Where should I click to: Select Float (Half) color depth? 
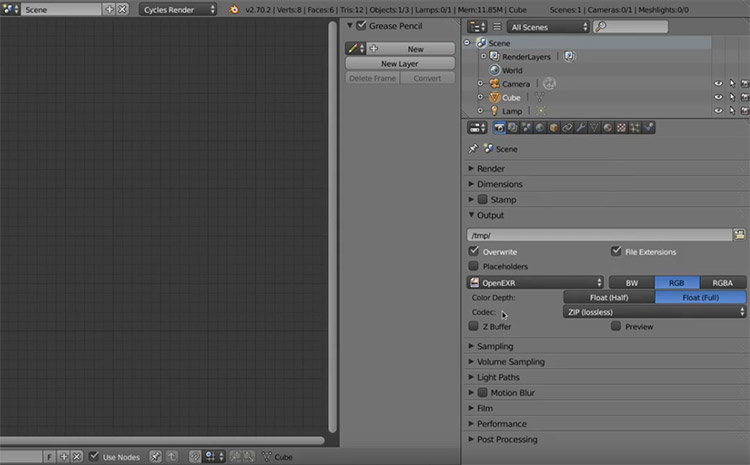click(609, 297)
